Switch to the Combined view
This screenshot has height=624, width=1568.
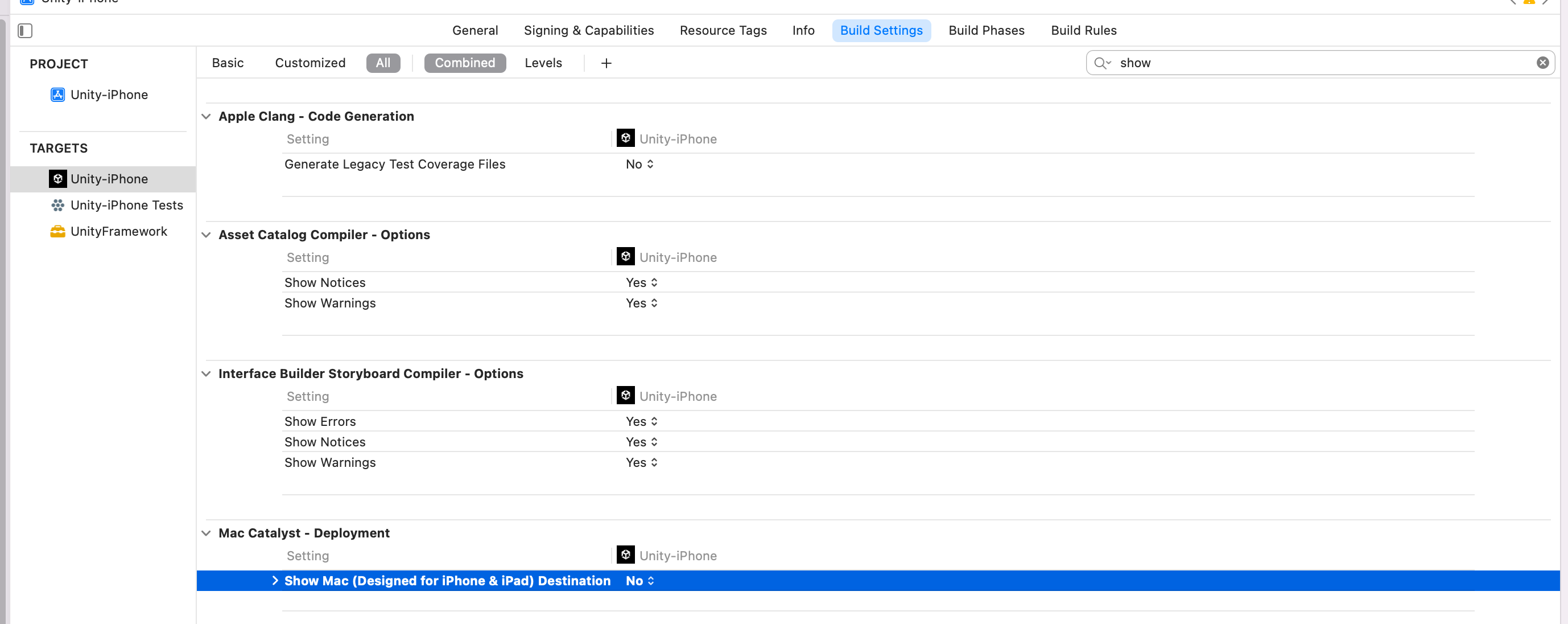pos(464,63)
